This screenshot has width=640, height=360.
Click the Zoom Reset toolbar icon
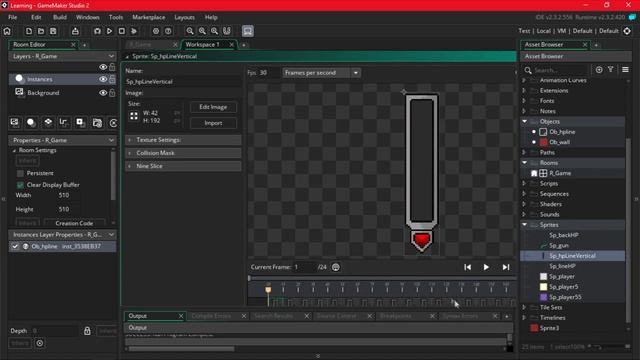[202, 31]
